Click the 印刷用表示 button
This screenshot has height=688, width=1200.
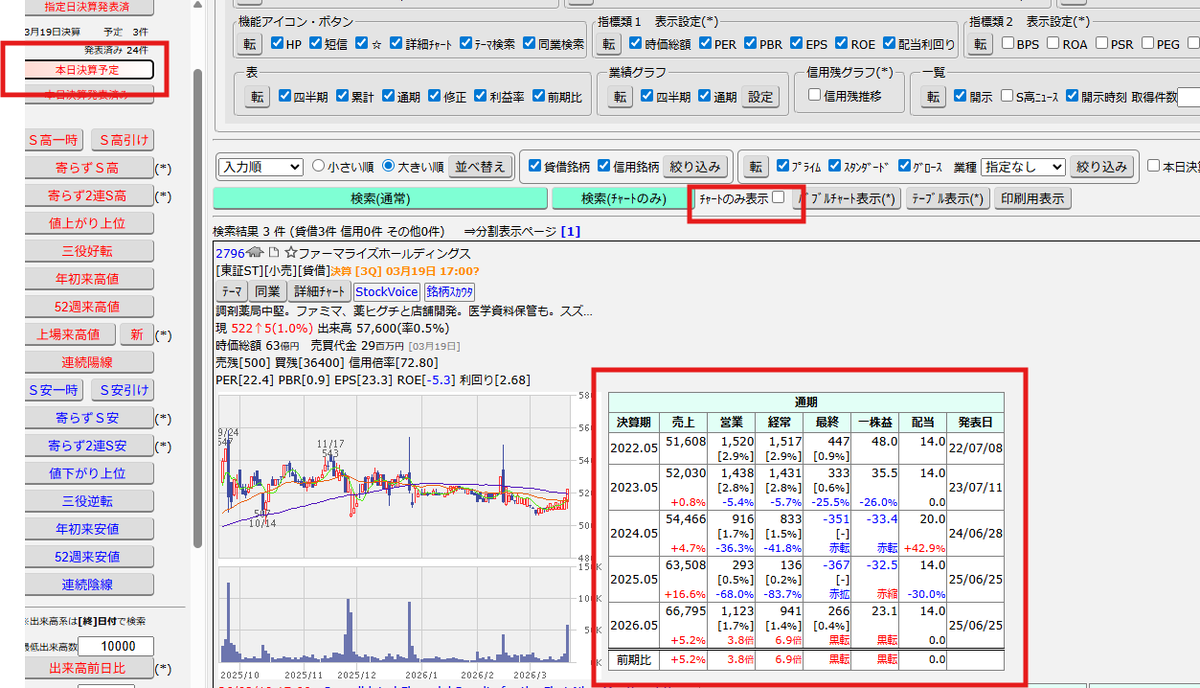click(x=1032, y=199)
